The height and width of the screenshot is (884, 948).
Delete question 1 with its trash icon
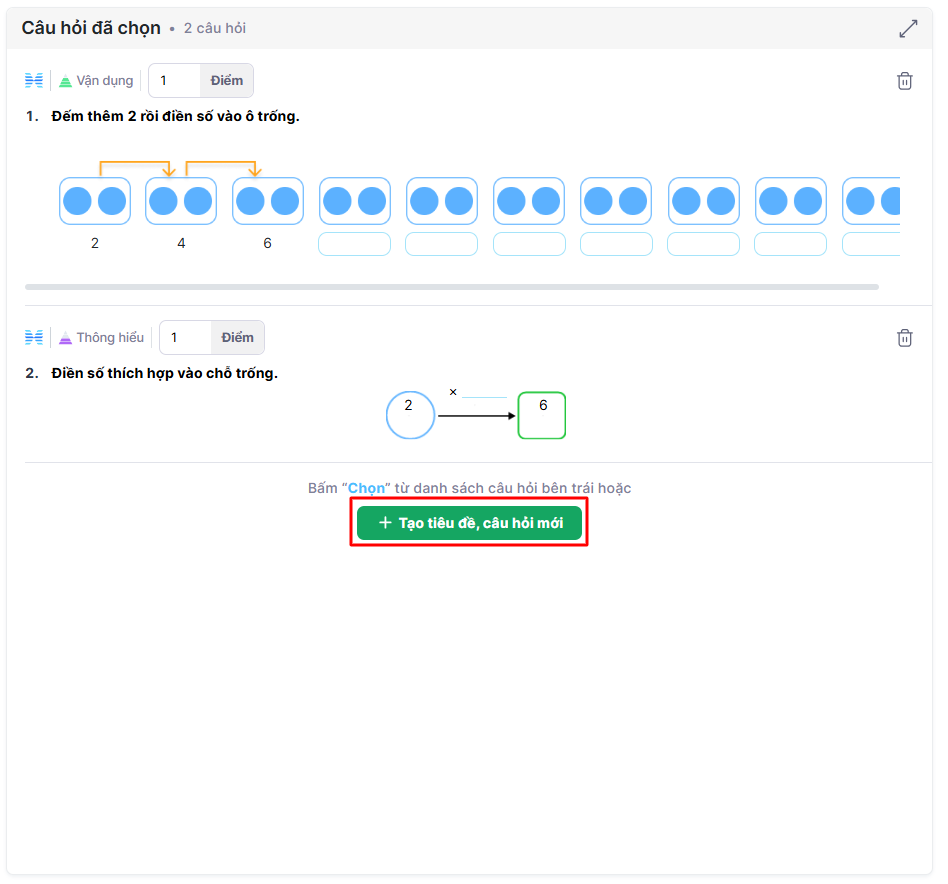click(x=904, y=81)
